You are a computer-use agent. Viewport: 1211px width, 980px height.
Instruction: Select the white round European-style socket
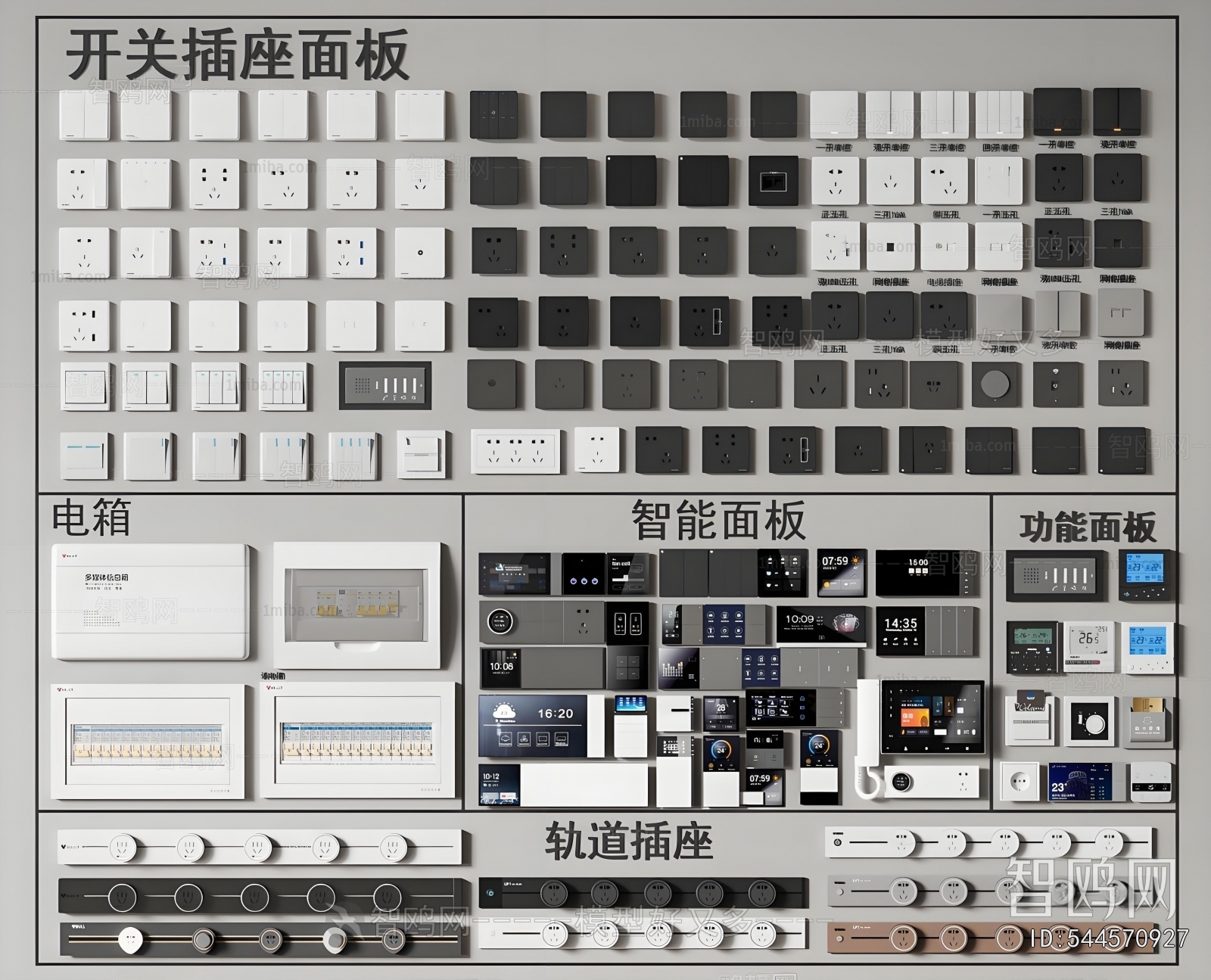point(1020,782)
